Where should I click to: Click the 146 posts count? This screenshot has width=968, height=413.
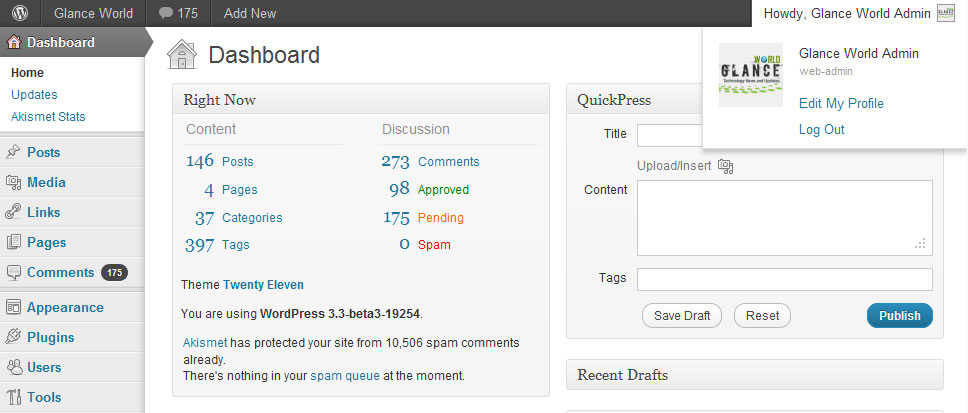[x=200, y=162]
